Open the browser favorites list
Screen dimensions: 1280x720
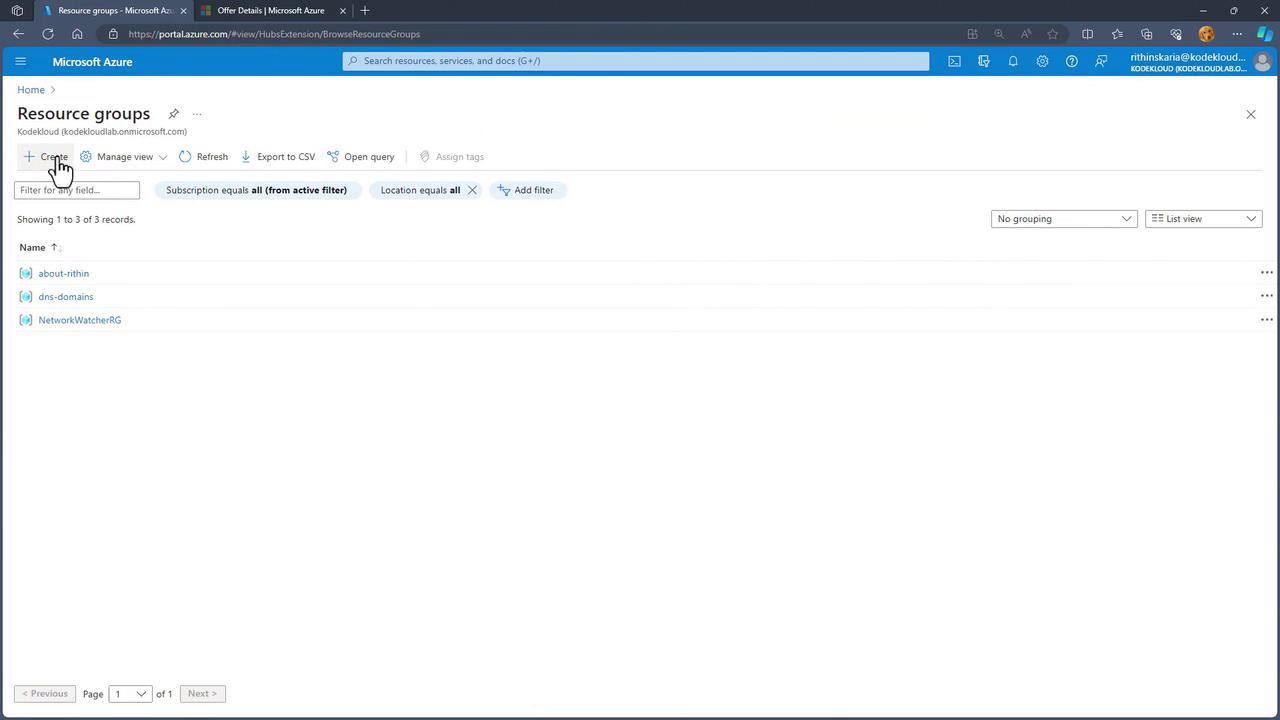point(1117,34)
